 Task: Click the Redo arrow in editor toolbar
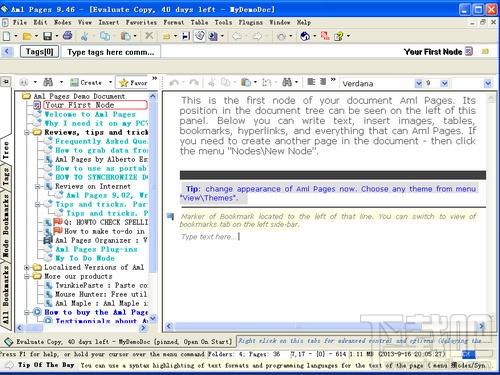[194, 82]
